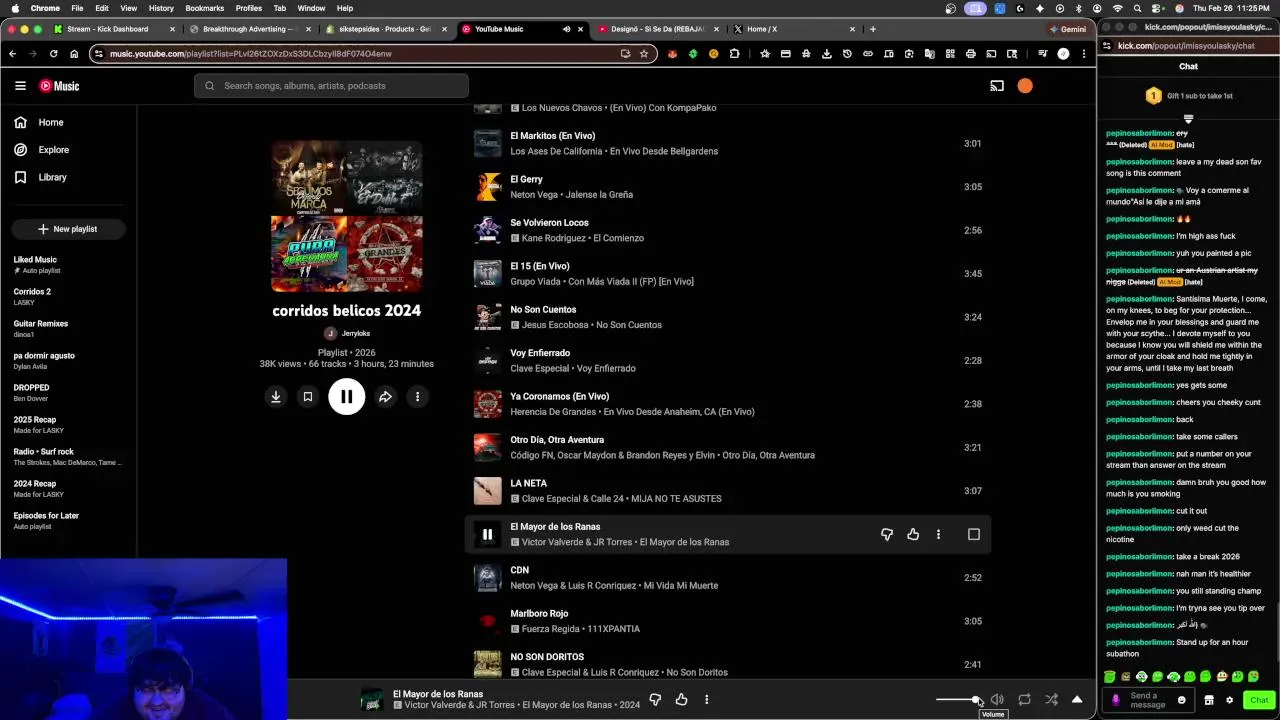Open the History menu in menu bar

click(161, 8)
